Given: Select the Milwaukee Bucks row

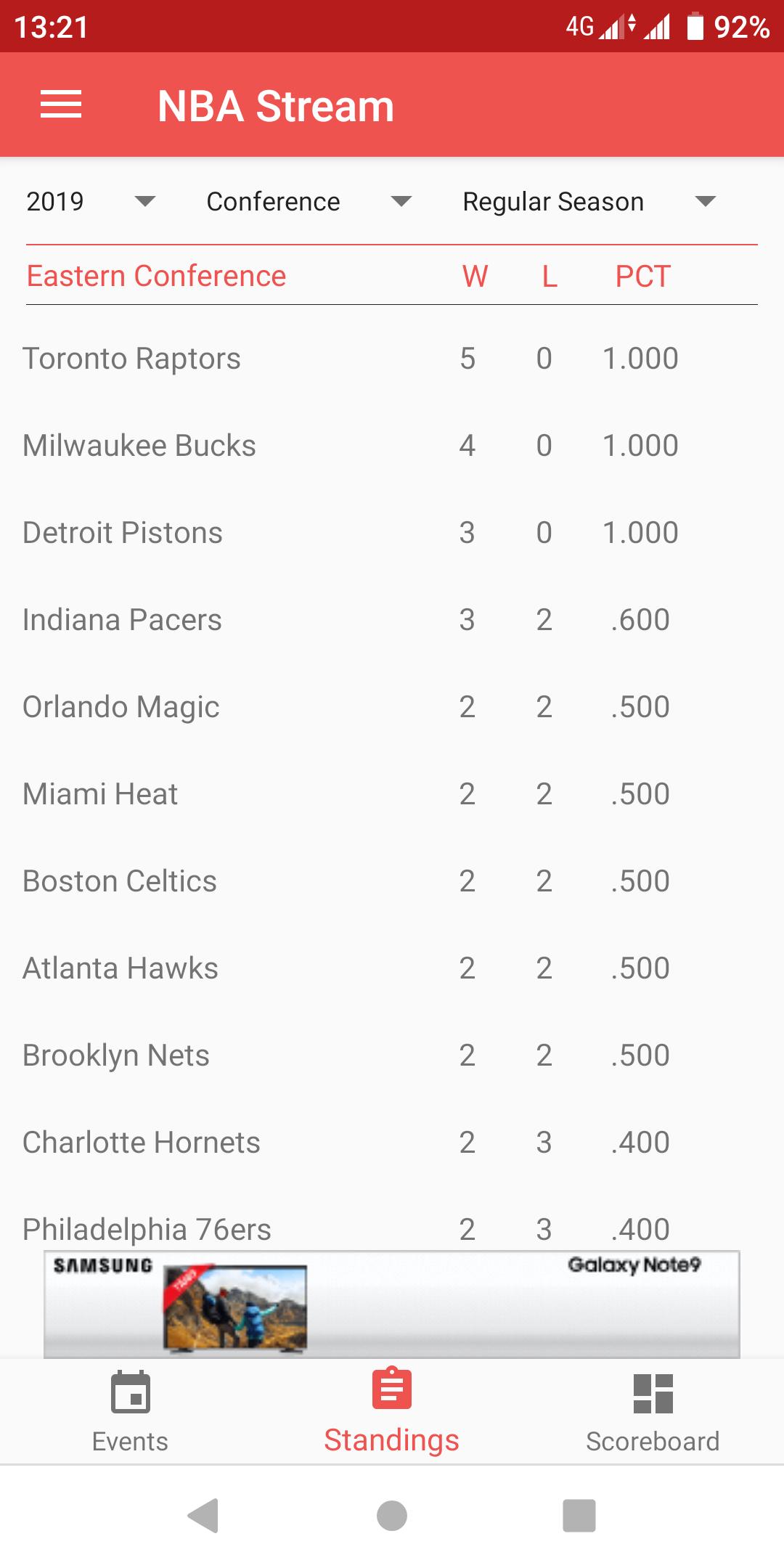Looking at the screenshot, I should [x=392, y=445].
